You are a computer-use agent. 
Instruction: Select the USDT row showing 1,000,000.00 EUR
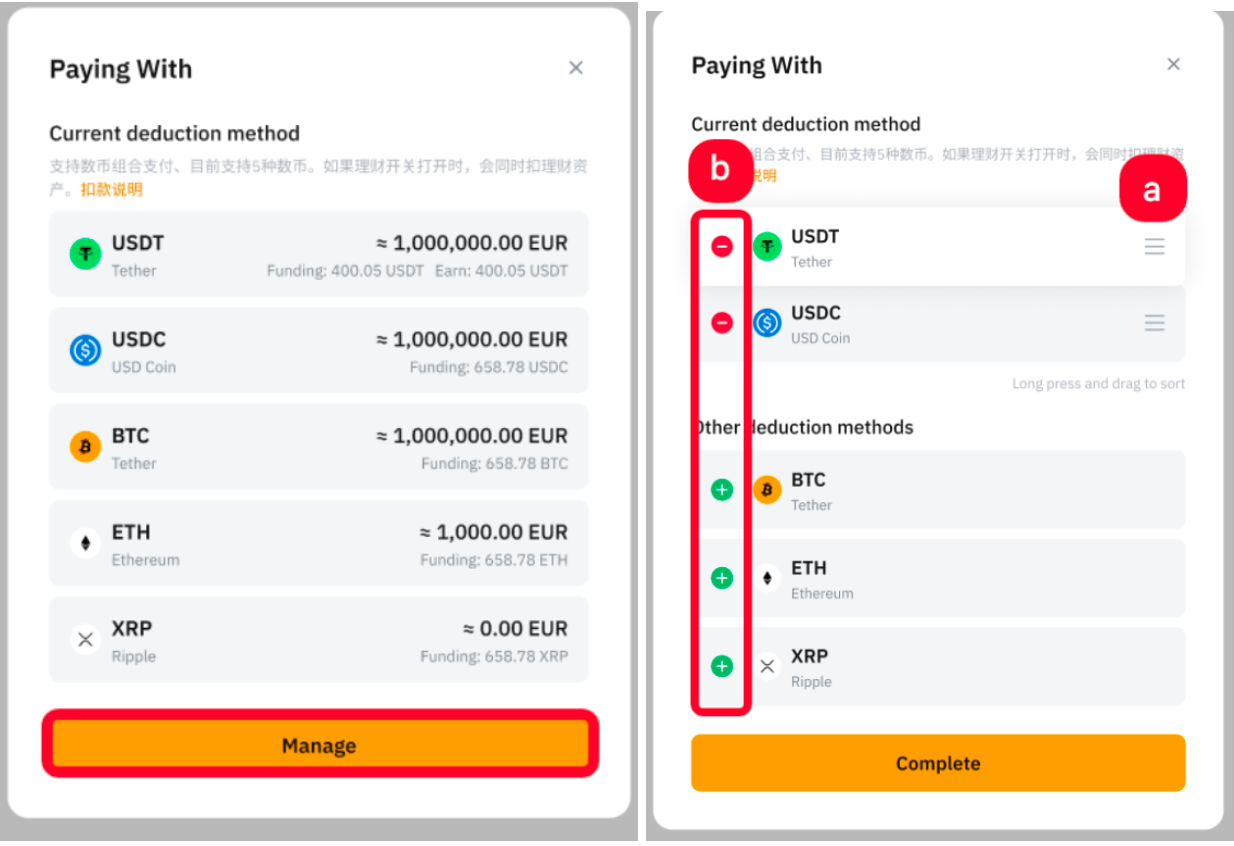(319, 254)
